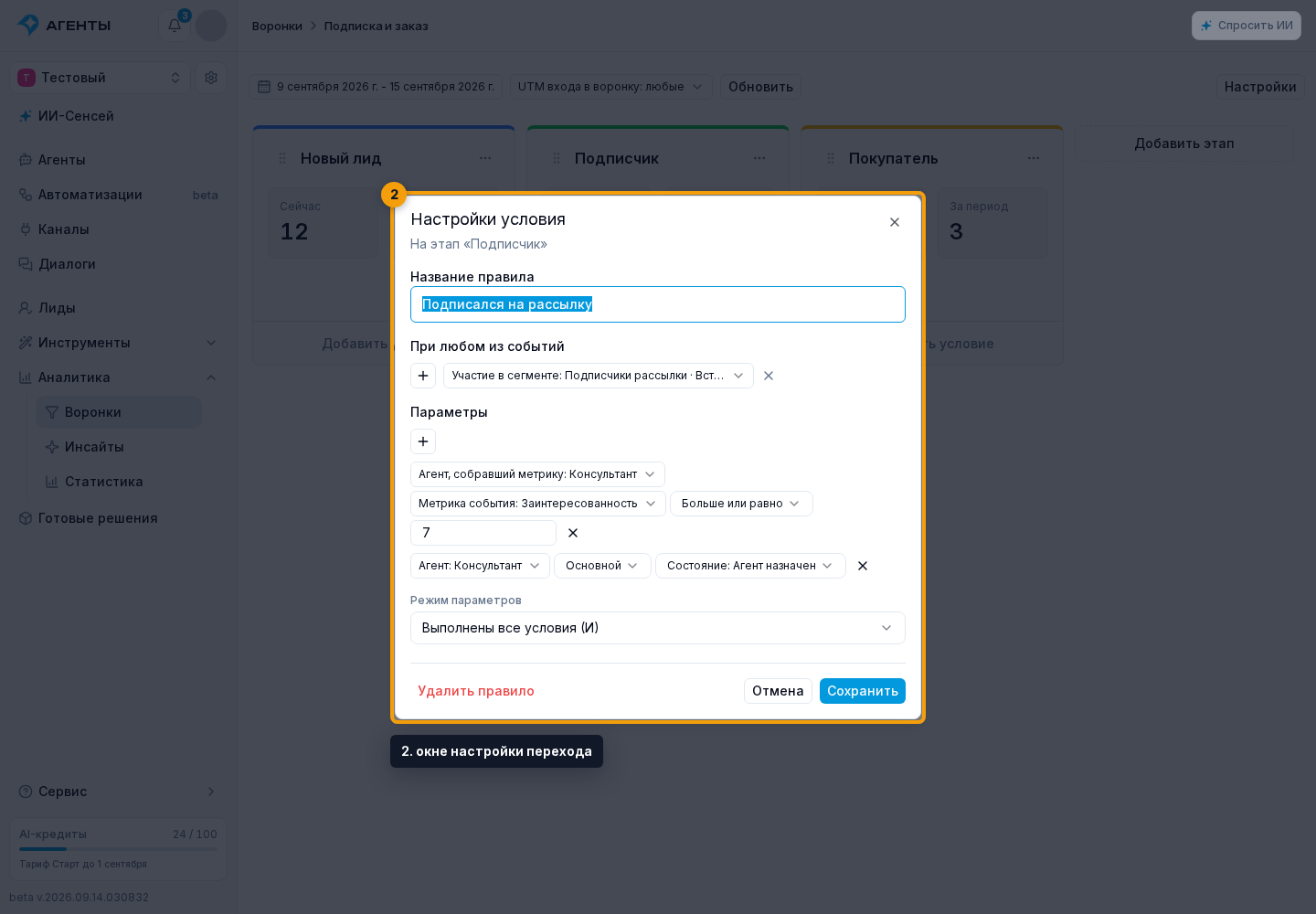This screenshot has width=1316, height=914.
Task: Open the Больше или равно comparison dropdown
Action: click(x=741, y=504)
